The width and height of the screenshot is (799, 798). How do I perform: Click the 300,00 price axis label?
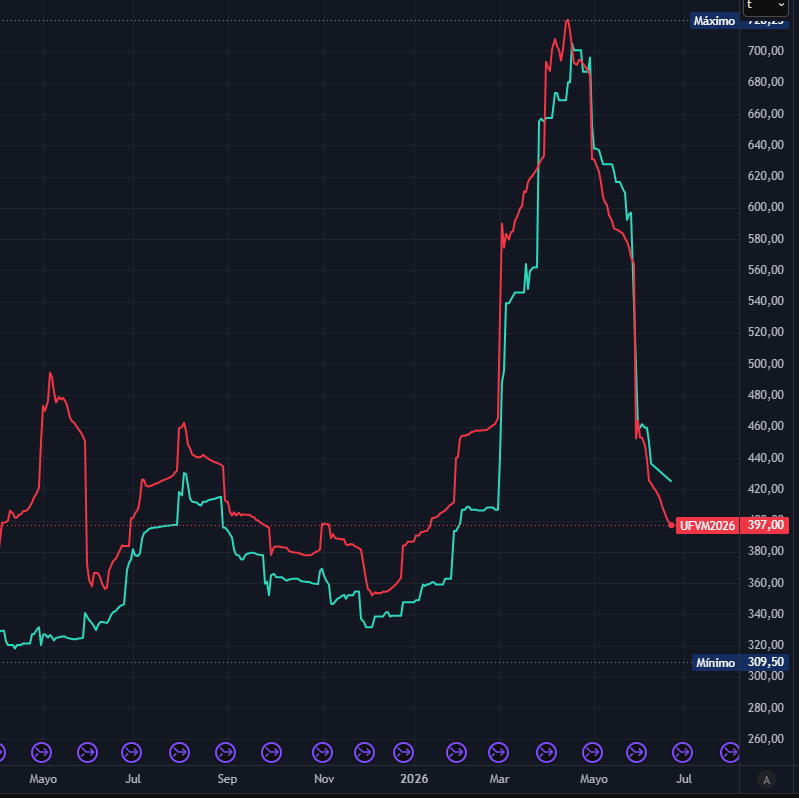tap(765, 676)
